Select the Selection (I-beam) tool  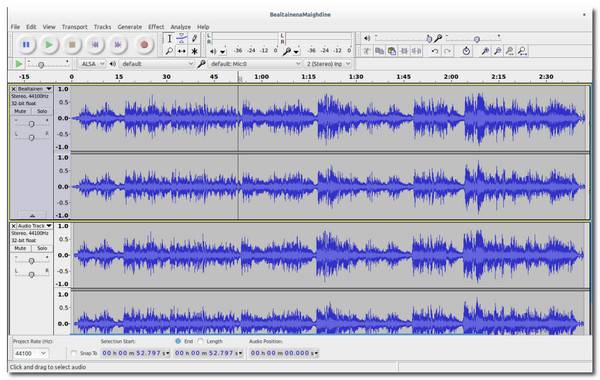(169, 39)
